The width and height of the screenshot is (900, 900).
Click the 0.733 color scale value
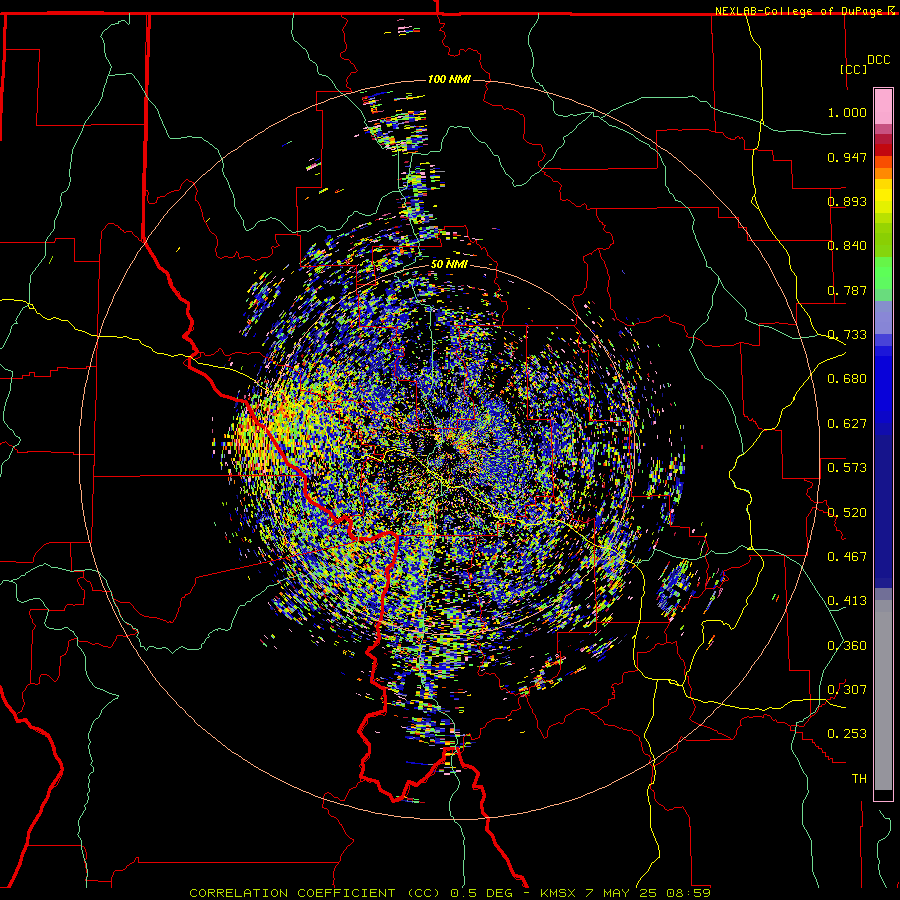coord(847,335)
